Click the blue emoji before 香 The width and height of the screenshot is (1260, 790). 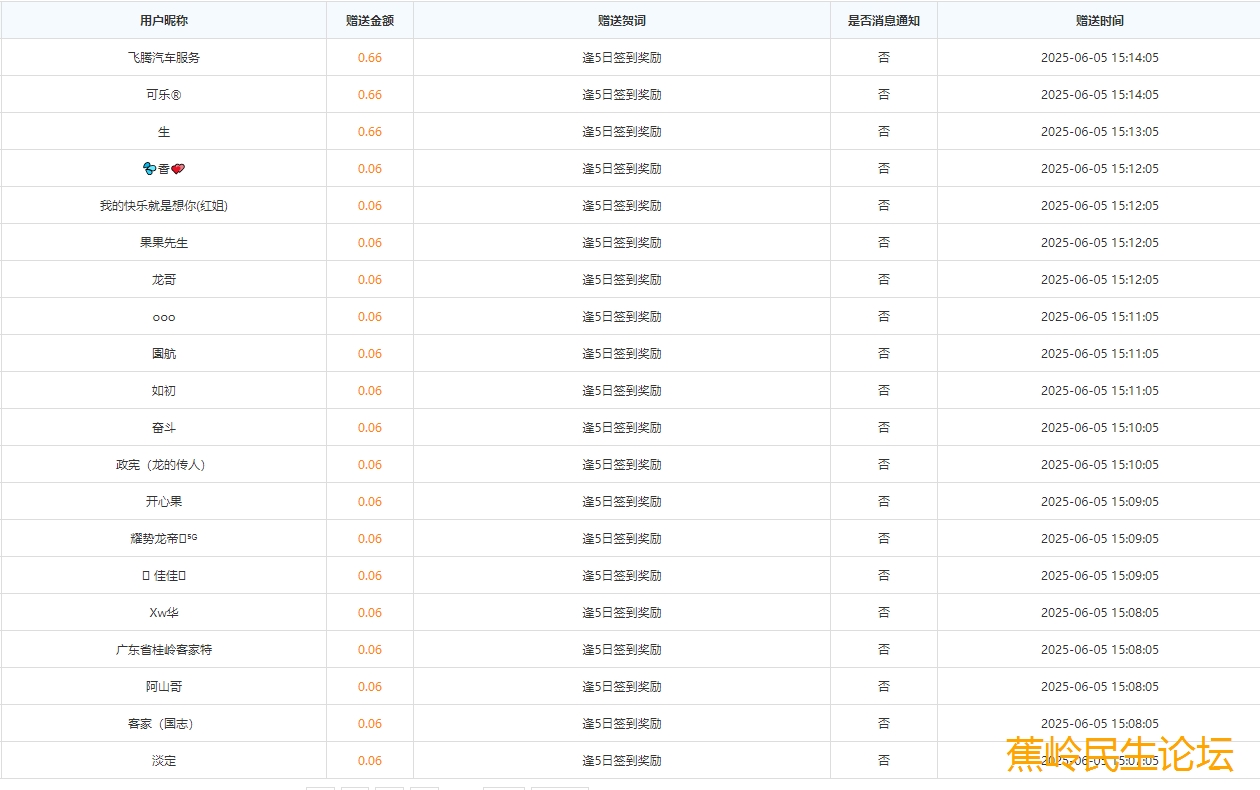tap(150, 169)
